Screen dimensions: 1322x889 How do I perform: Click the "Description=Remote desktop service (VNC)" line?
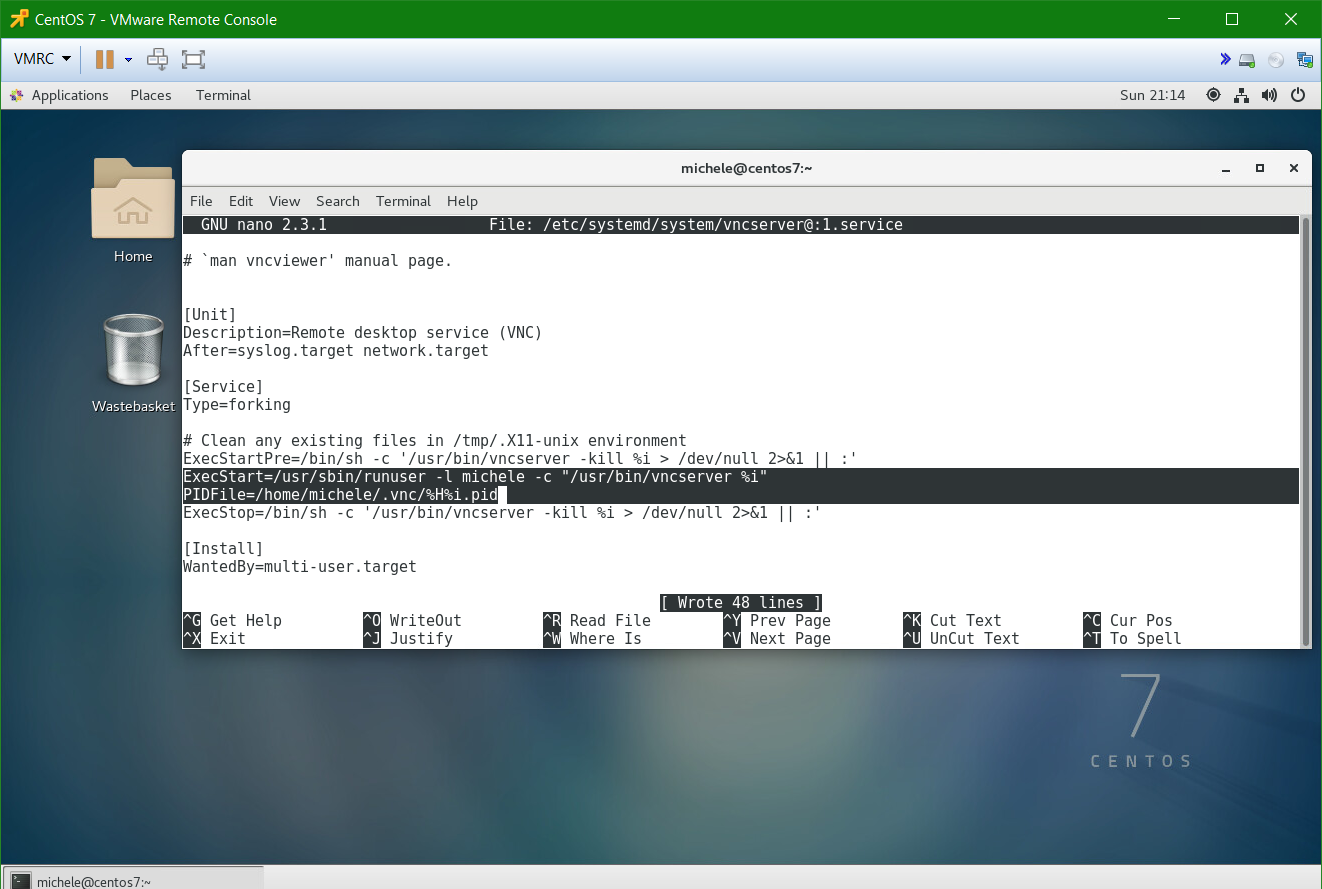pyautogui.click(x=364, y=333)
